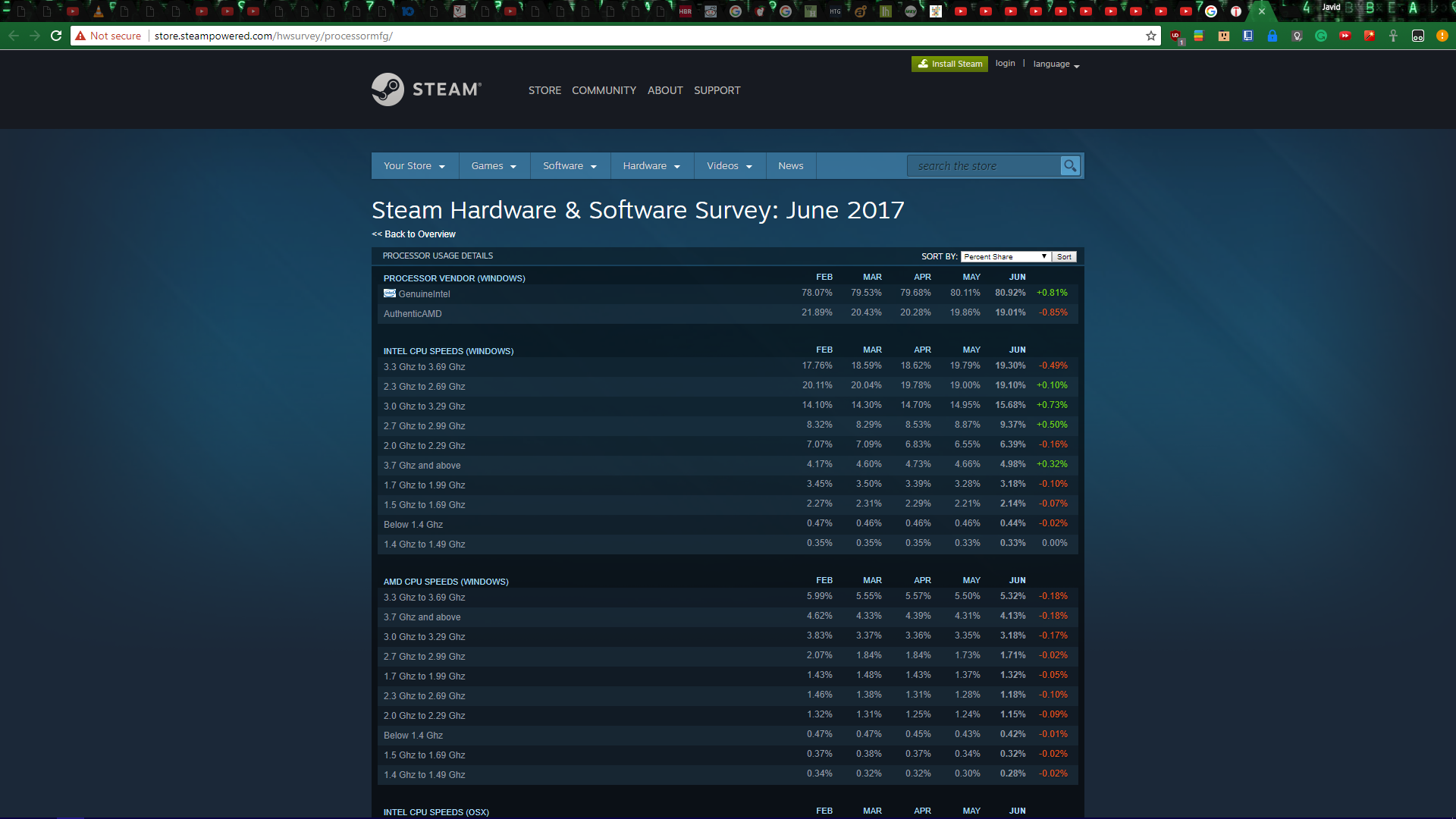Go forward with the browser forward arrow

coord(35,36)
